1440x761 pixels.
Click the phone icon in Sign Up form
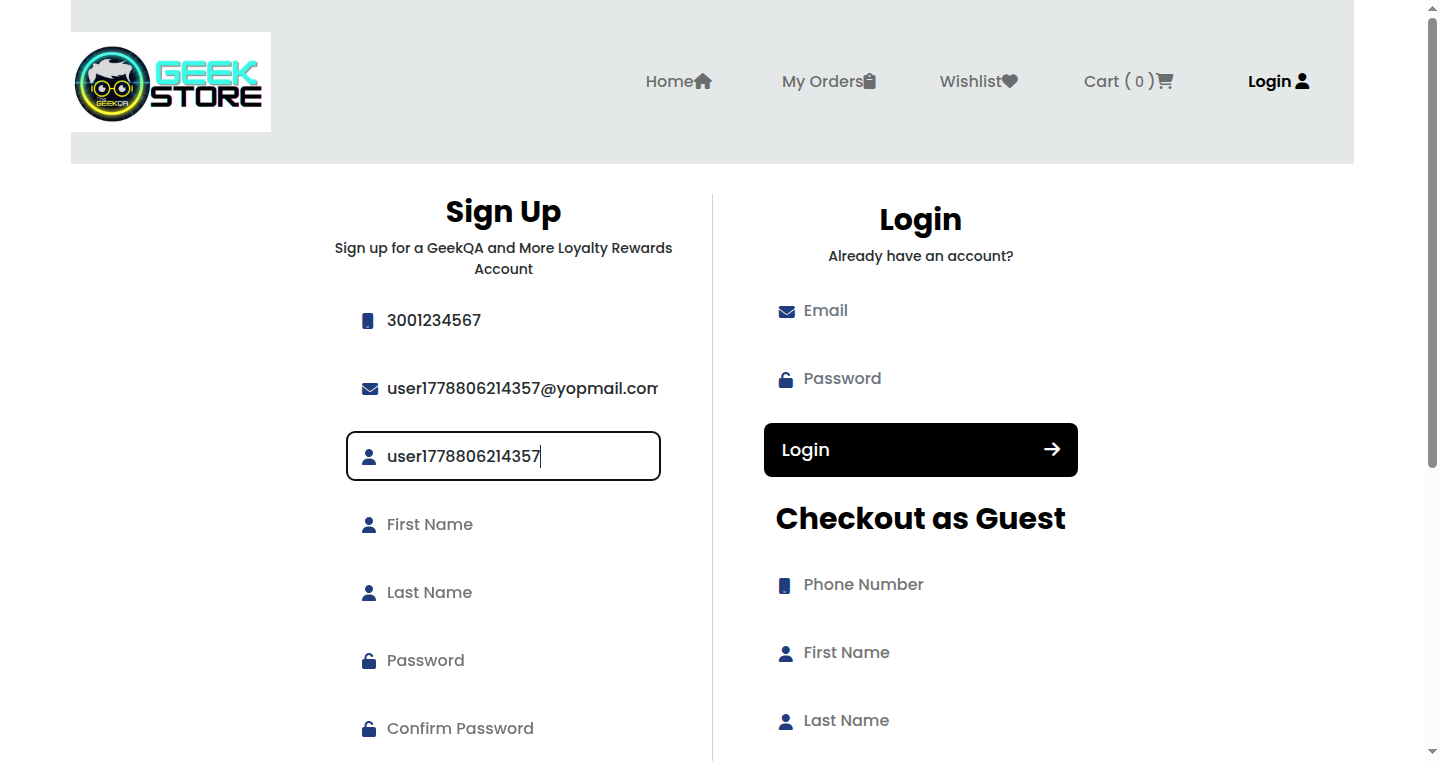point(368,321)
